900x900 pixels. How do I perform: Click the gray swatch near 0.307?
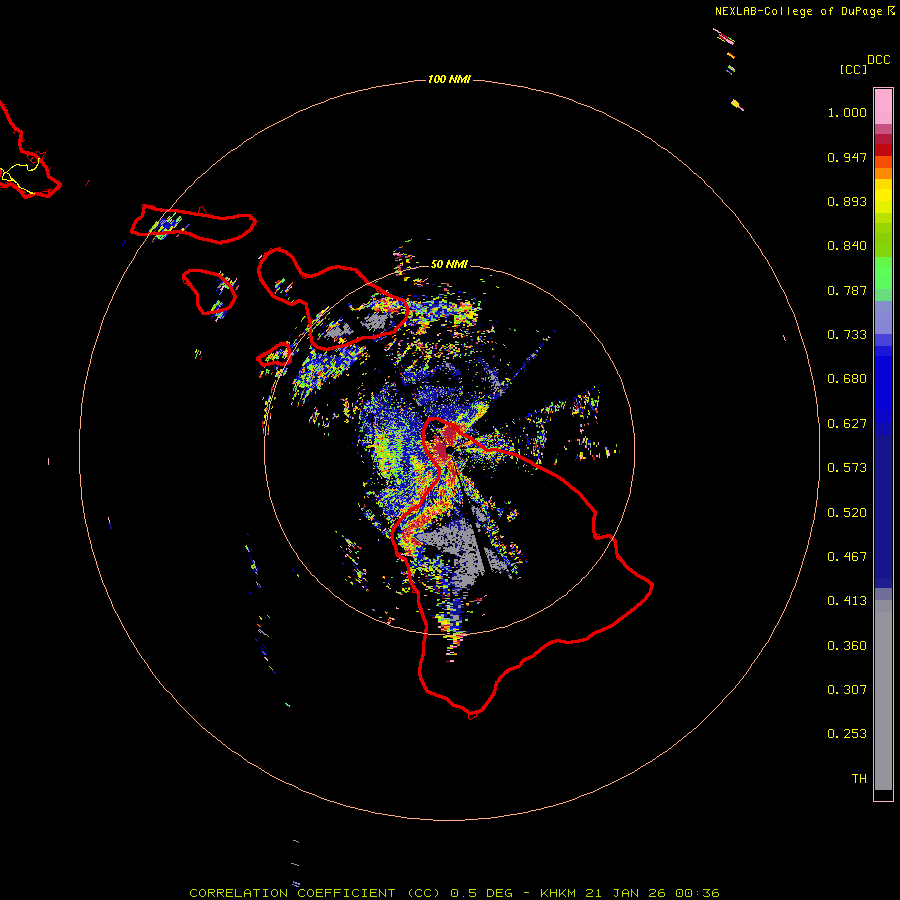pyautogui.click(x=883, y=695)
